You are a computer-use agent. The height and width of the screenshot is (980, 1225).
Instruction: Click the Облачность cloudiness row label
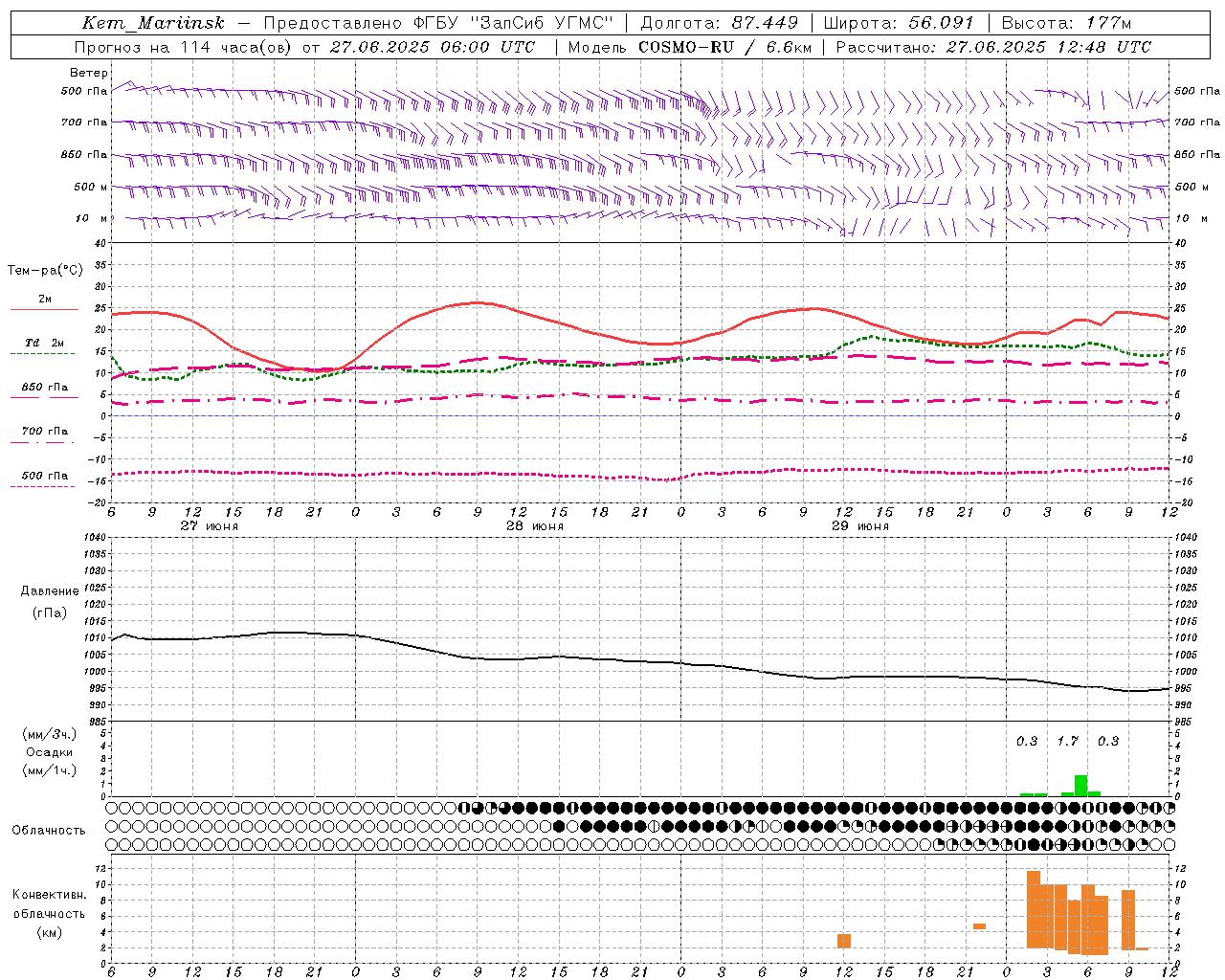pyautogui.click(x=49, y=830)
